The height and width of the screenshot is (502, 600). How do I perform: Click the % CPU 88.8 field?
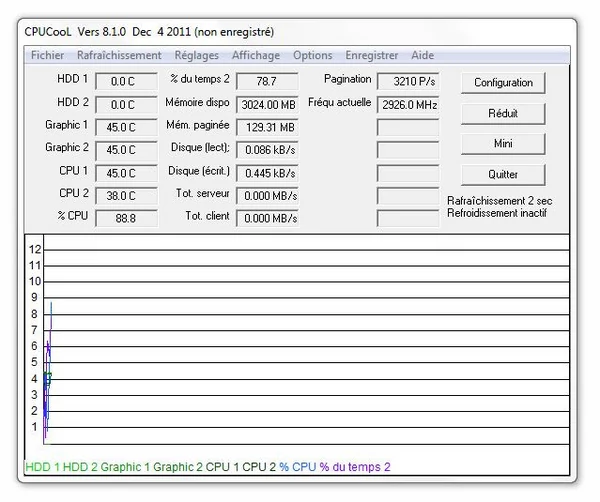point(126,218)
